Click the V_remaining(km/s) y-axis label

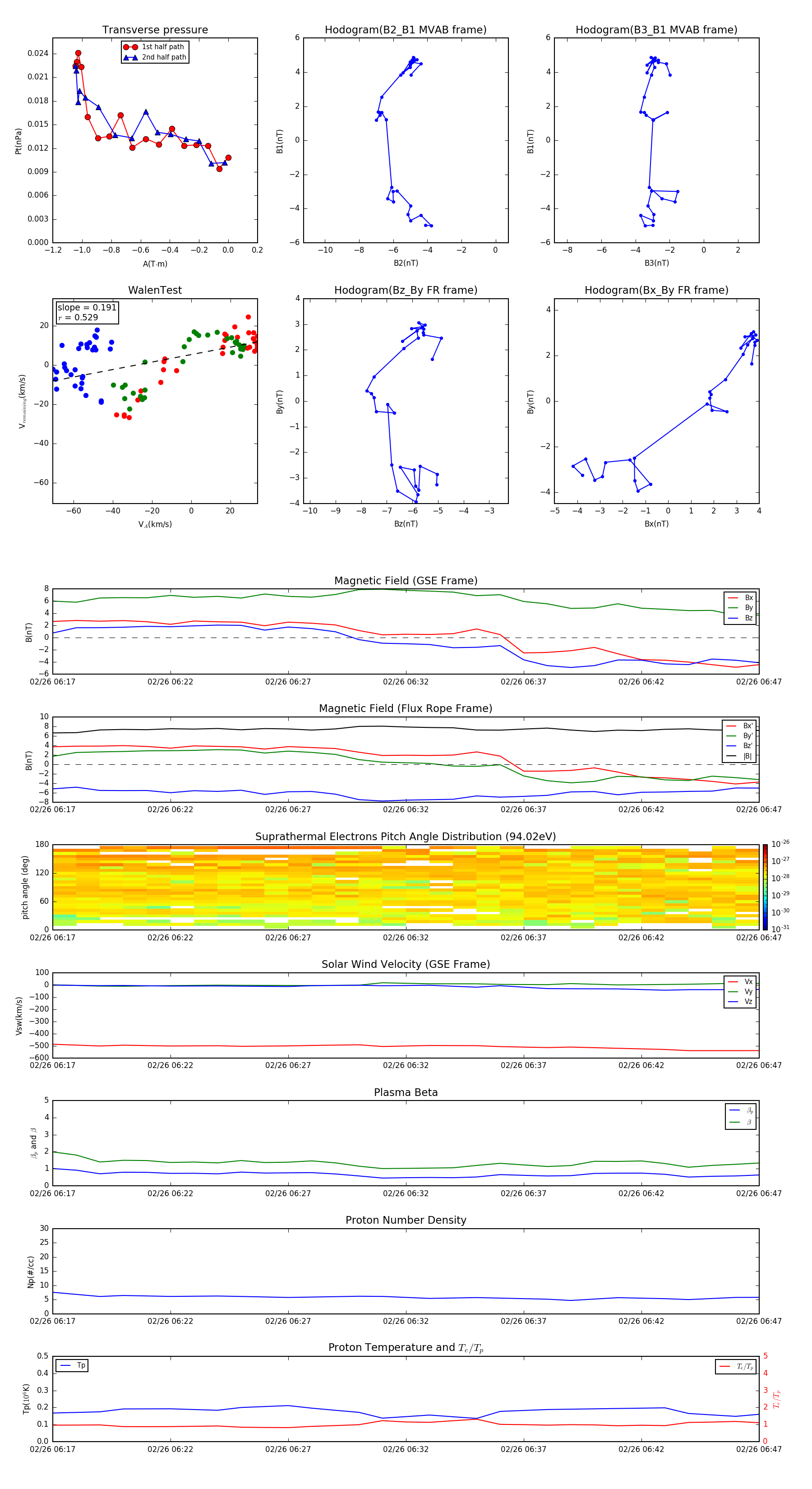click(x=22, y=401)
